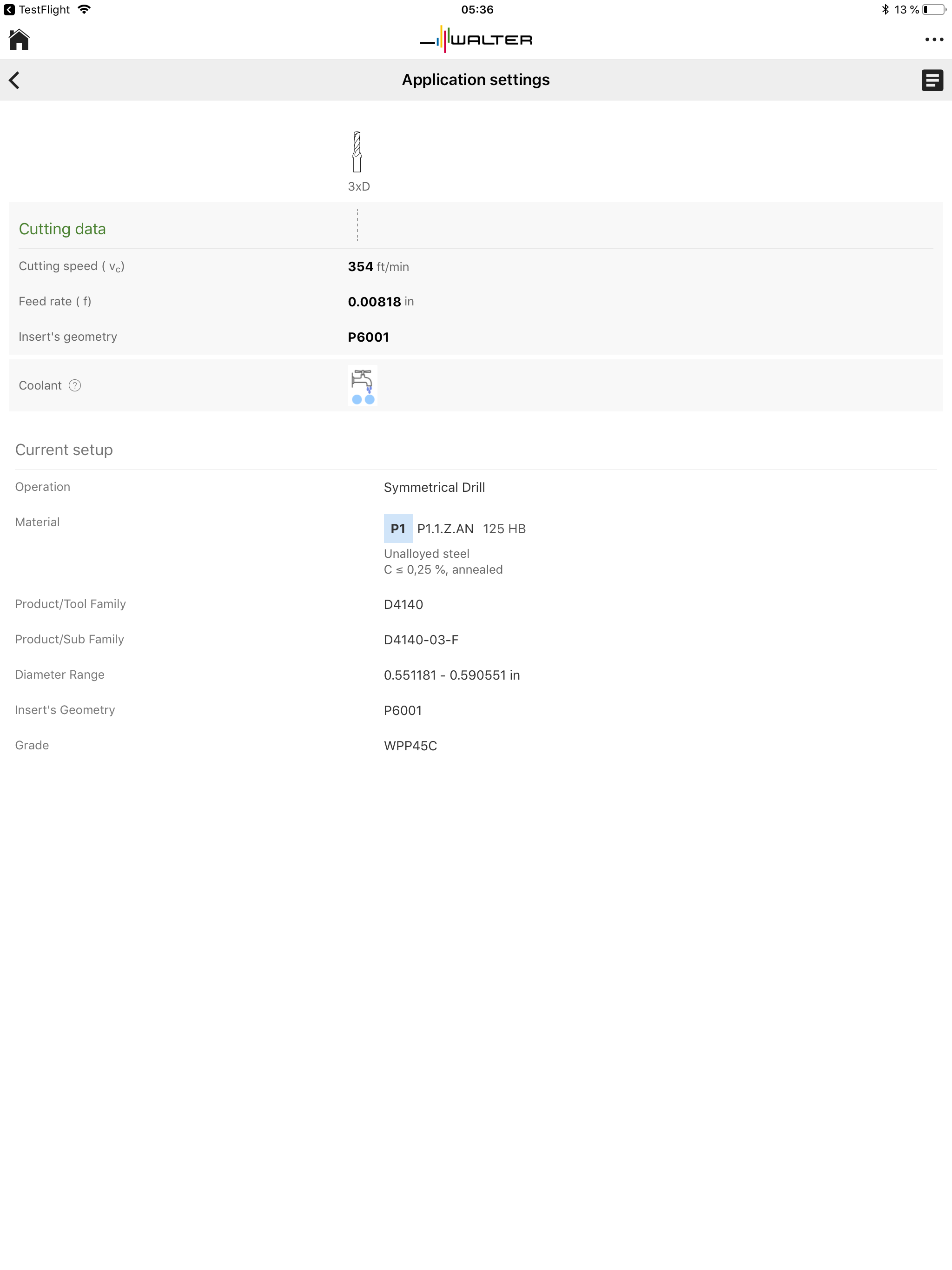Tap the D4140 tool family value
Screen dimensions: 952x1270
(403, 605)
